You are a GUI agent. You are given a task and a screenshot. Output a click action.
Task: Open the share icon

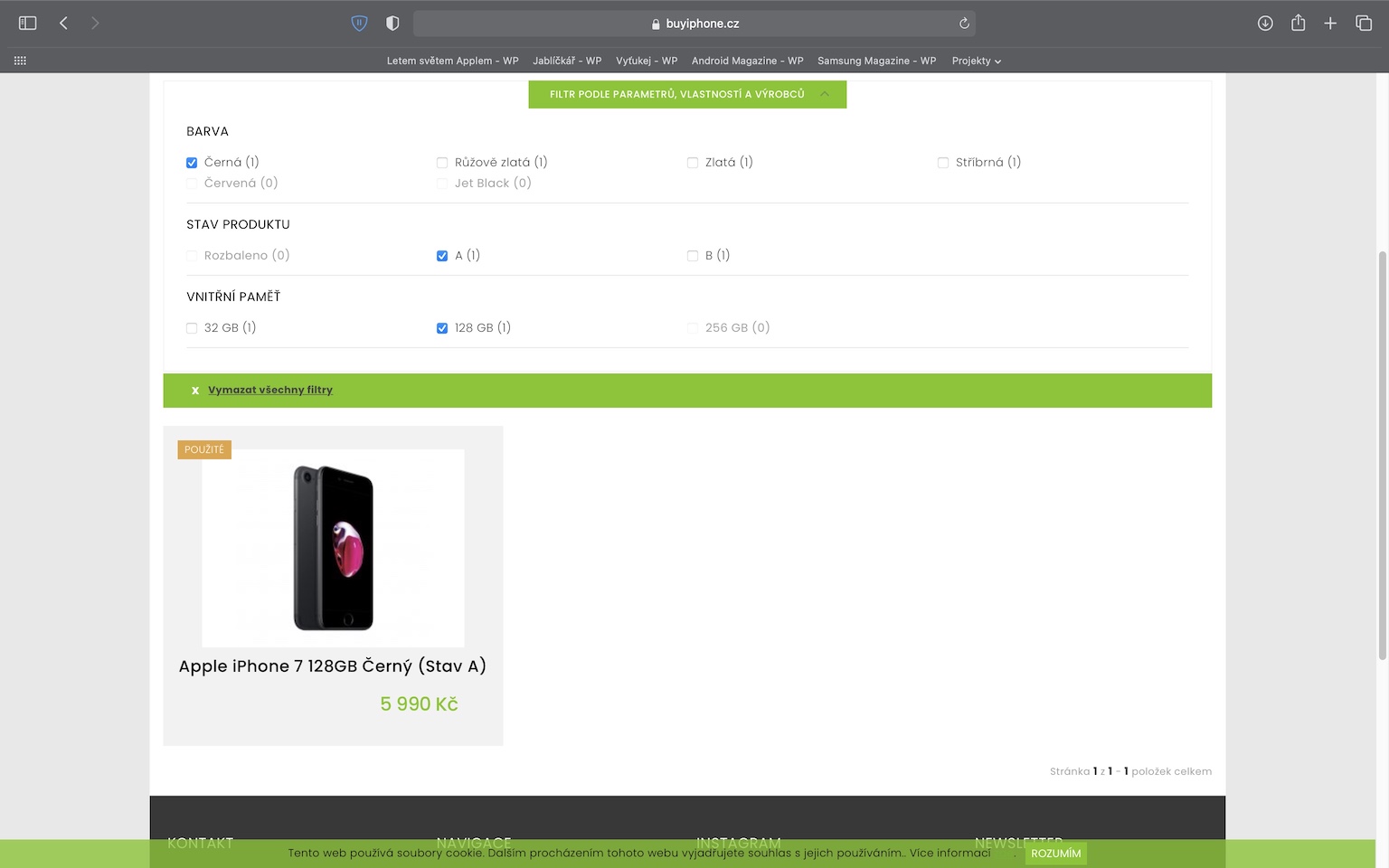1298,24
